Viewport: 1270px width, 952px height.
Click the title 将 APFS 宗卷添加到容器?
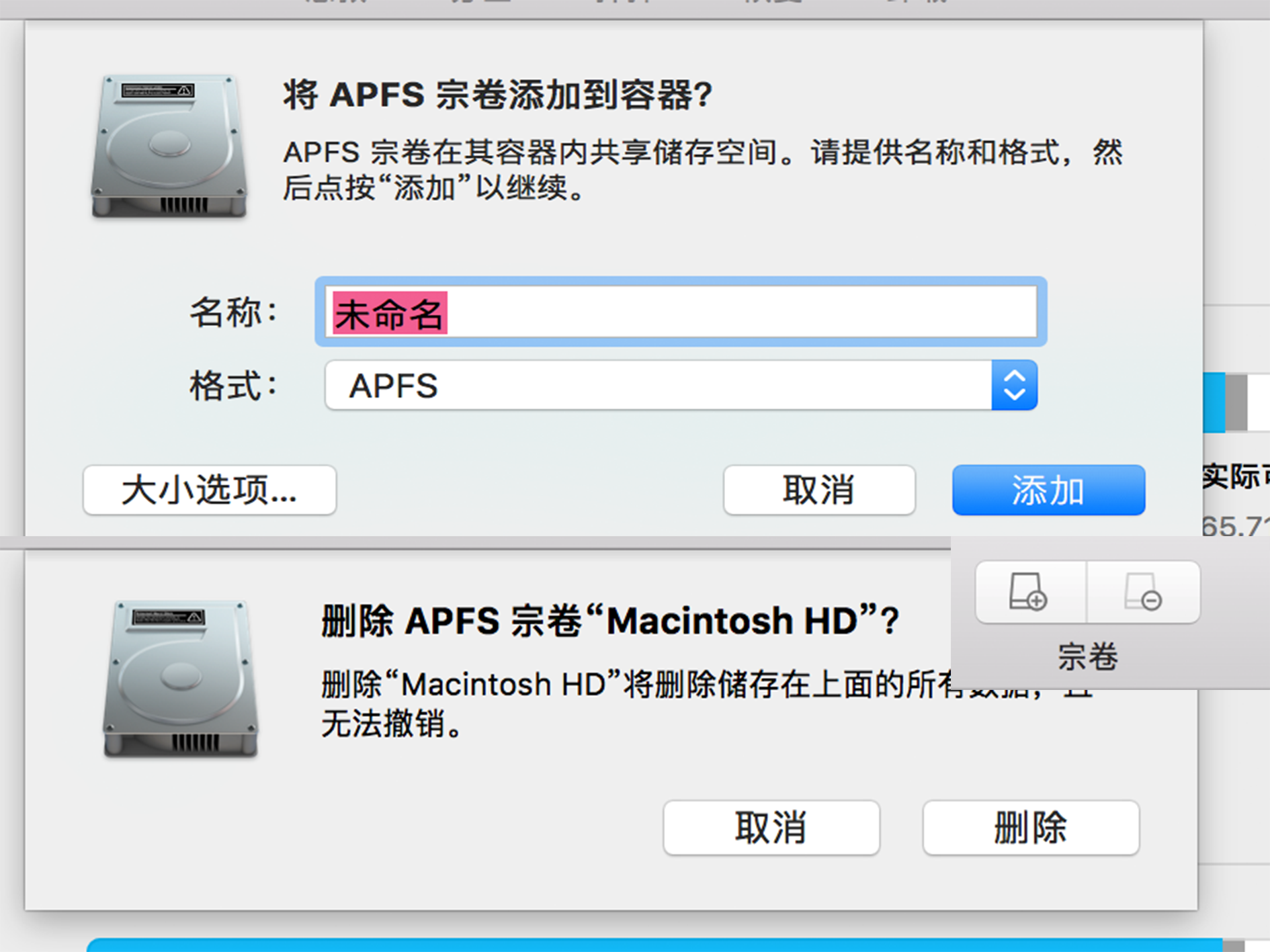pos(497,95)
